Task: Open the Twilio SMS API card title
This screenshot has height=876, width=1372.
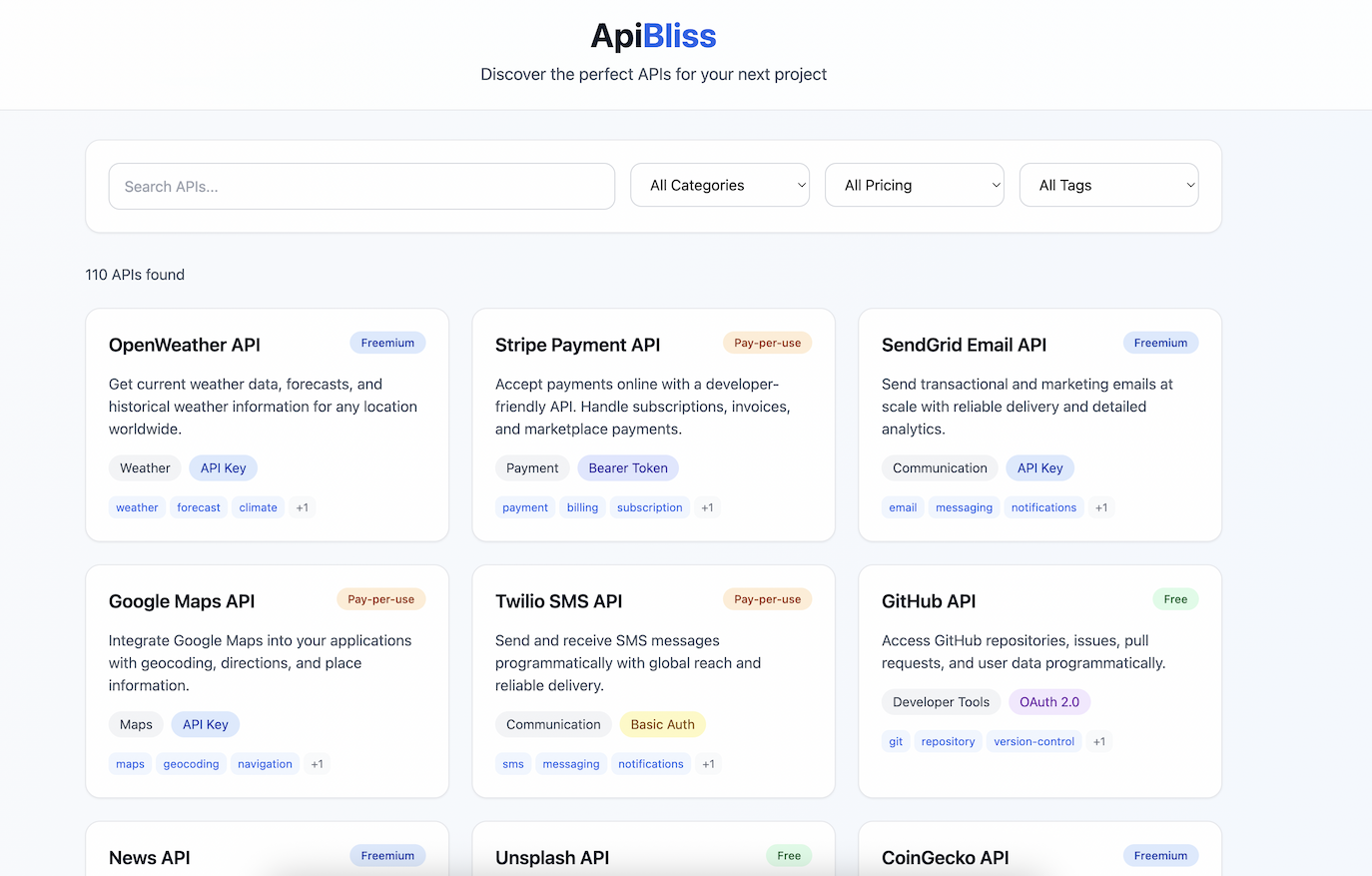Action: coord(558,601)
